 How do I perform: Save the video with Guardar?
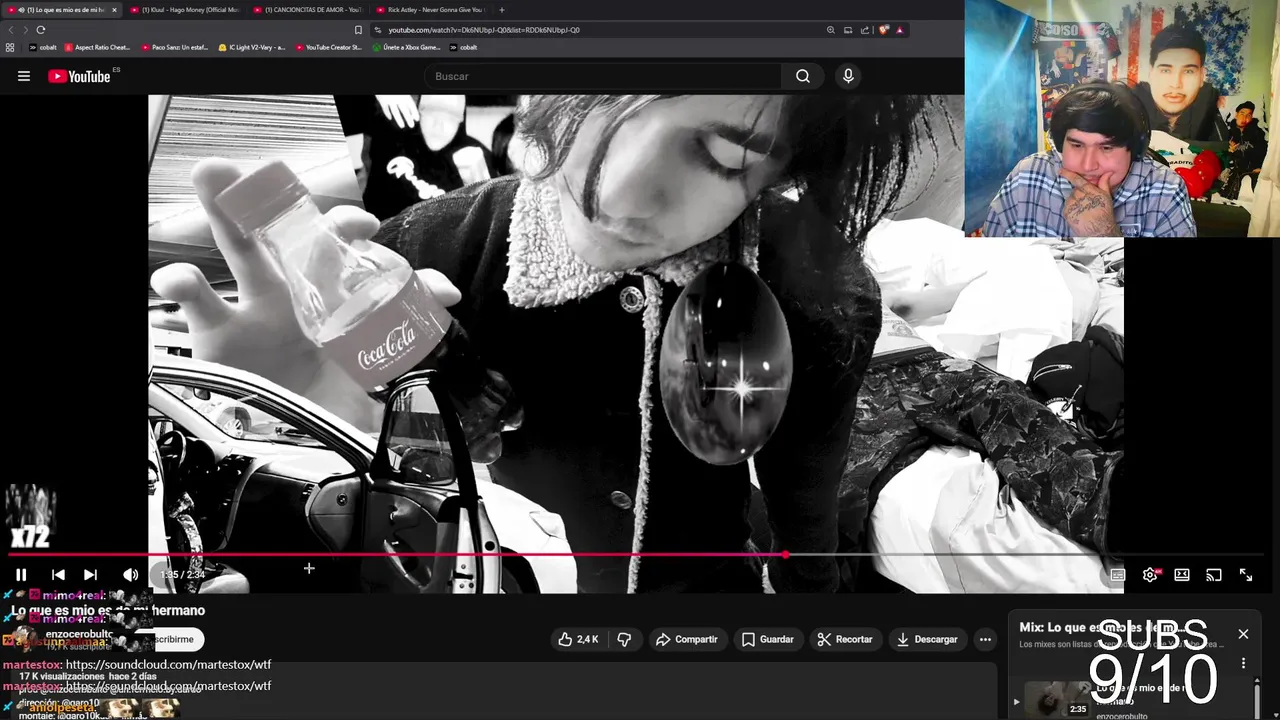768,639
